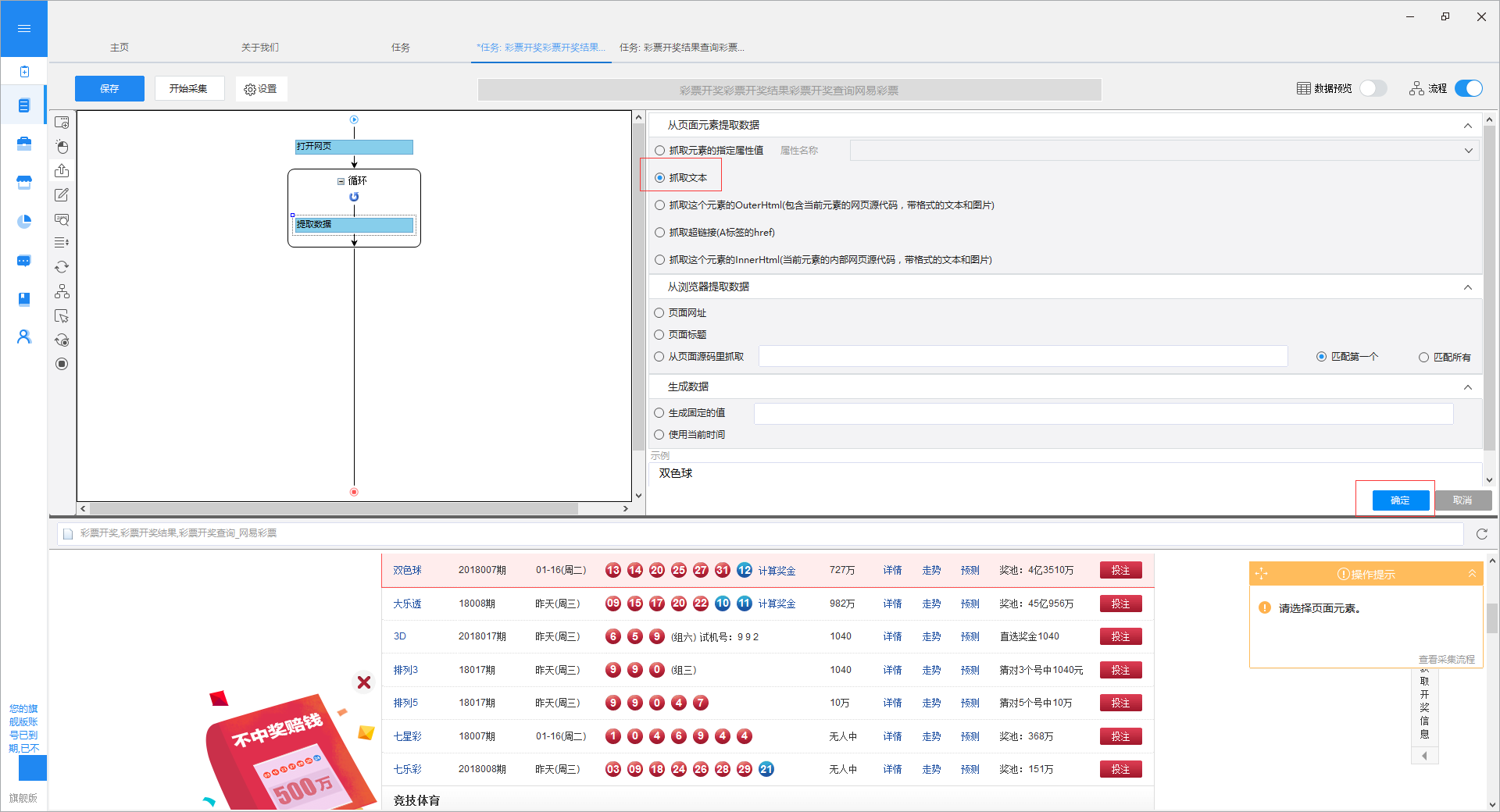The width and height of the screenshot is (1500, 812).
Task: Switch to the 关于我们 tab
Action: click(x=259, y=48)
